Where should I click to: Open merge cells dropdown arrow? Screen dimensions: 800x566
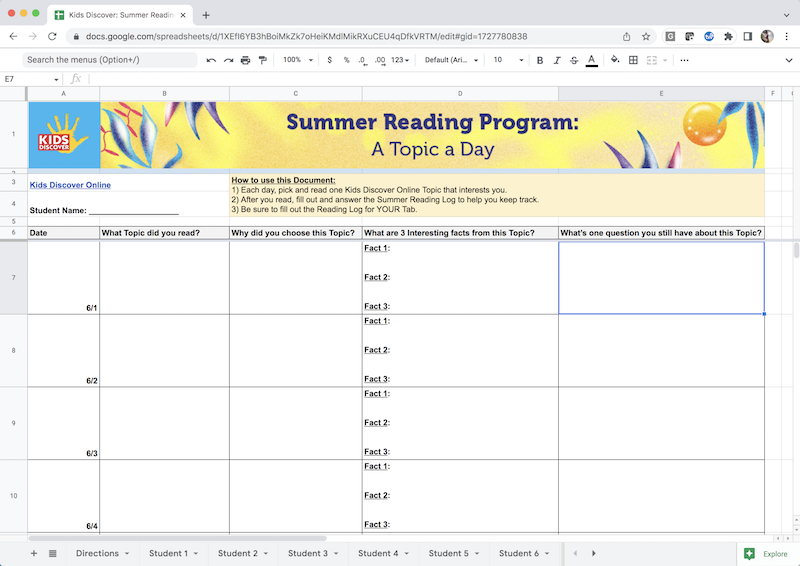[x=665, y=60]
